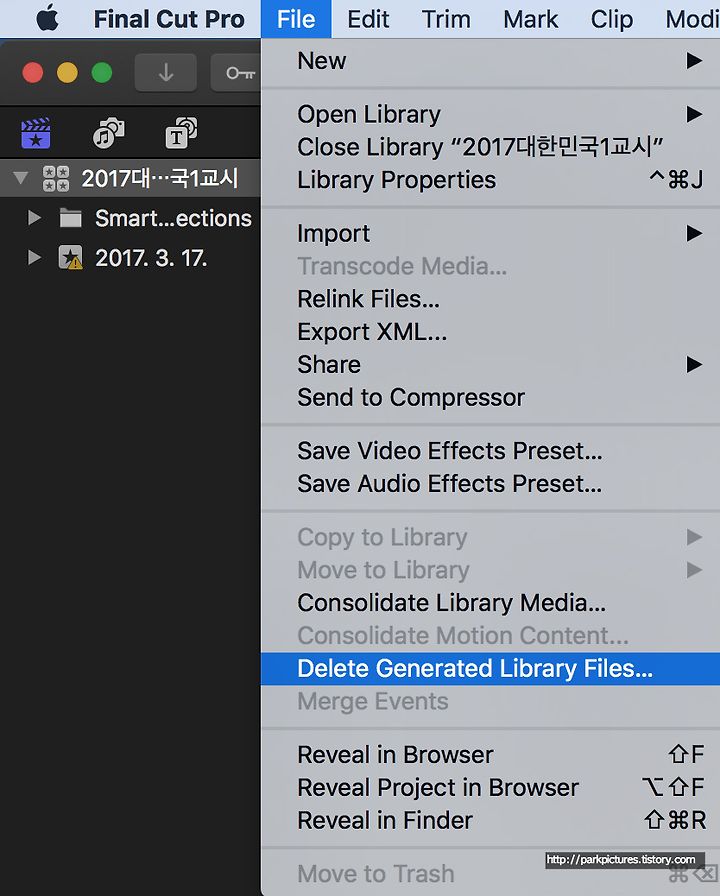Choose Export XML...
This screenshot has height=896, width=720.
pos(490,332)
